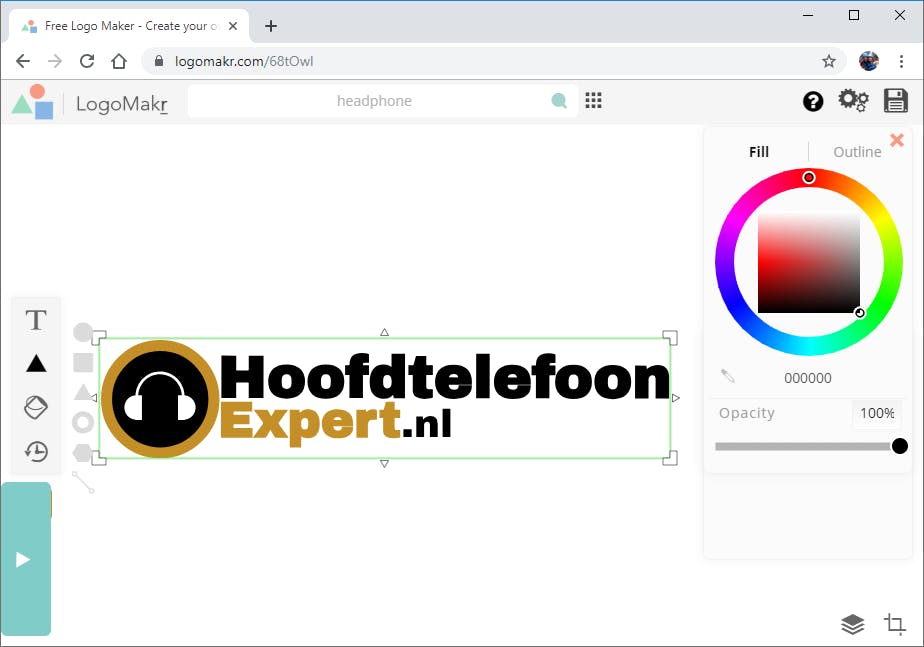Select the crop tool

tap(895, 623)
